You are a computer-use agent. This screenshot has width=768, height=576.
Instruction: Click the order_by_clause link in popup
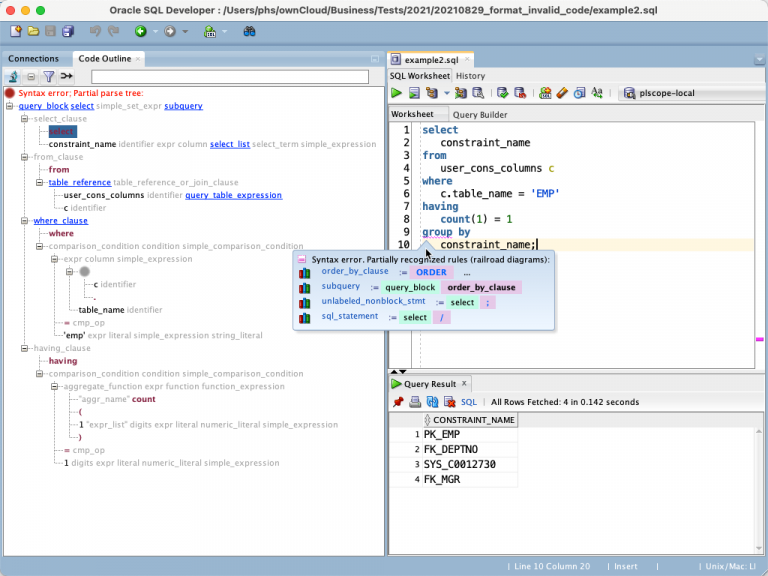coord(354,271)
